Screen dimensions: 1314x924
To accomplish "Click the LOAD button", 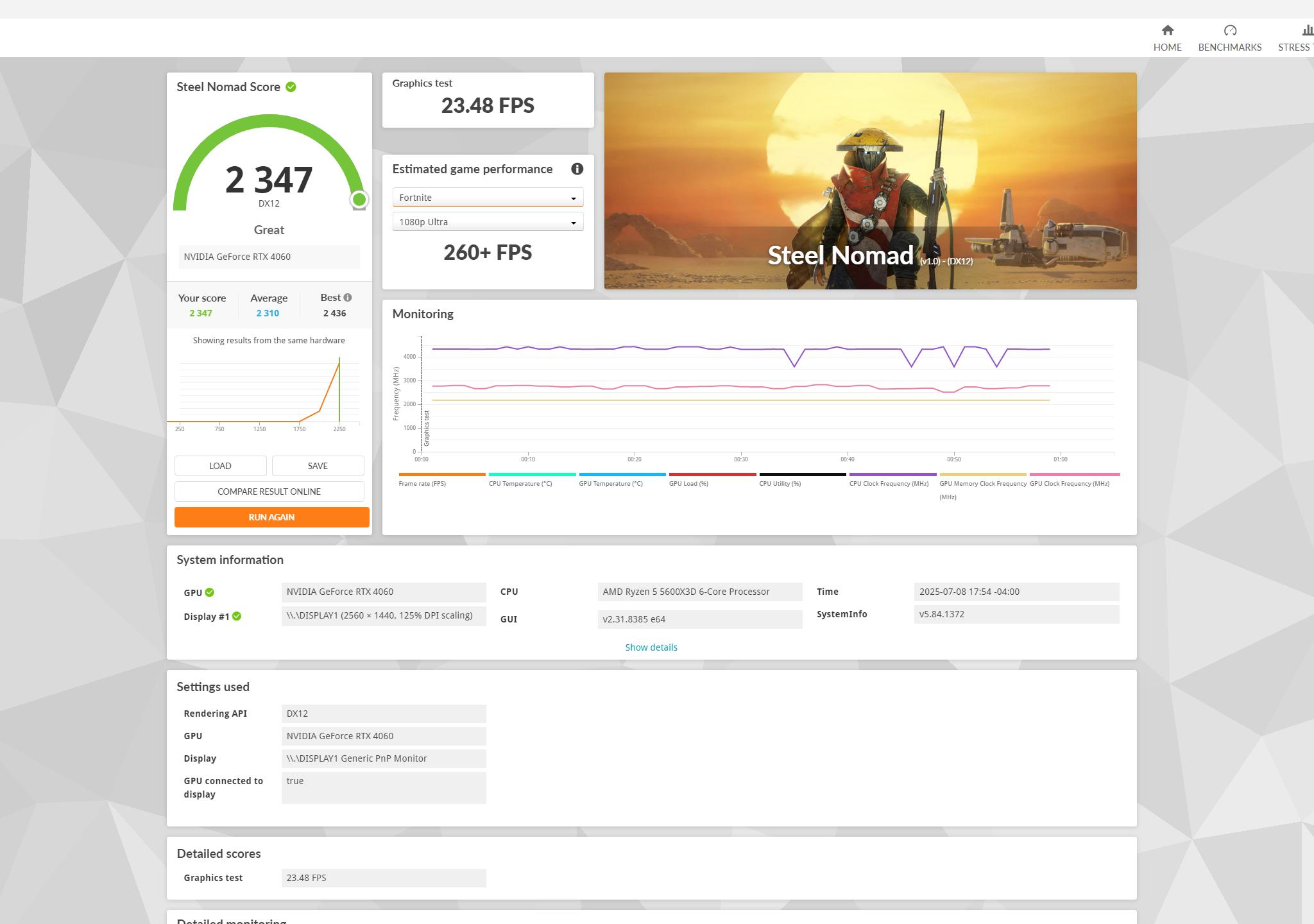I will click(x=220, y=465).
